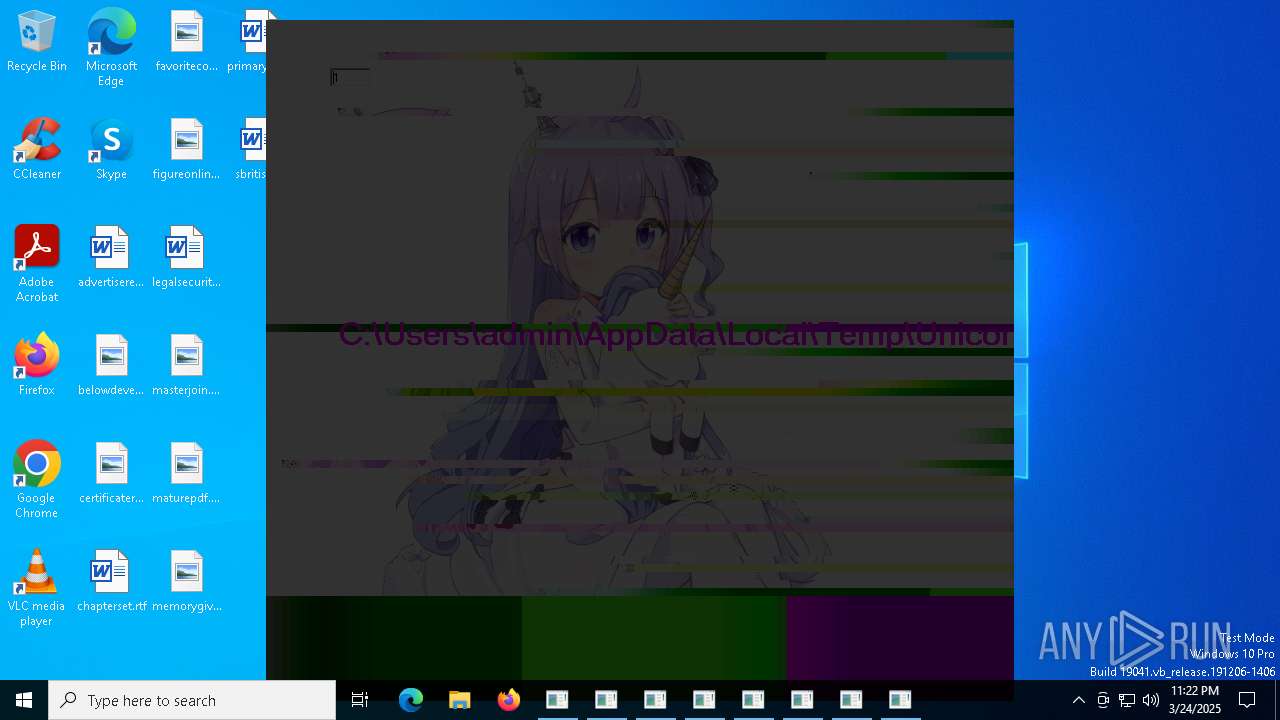1280x720 pixels.
Task: Select the figureonlin... image file
Action: pyautogui.click(x=187, y=150)
